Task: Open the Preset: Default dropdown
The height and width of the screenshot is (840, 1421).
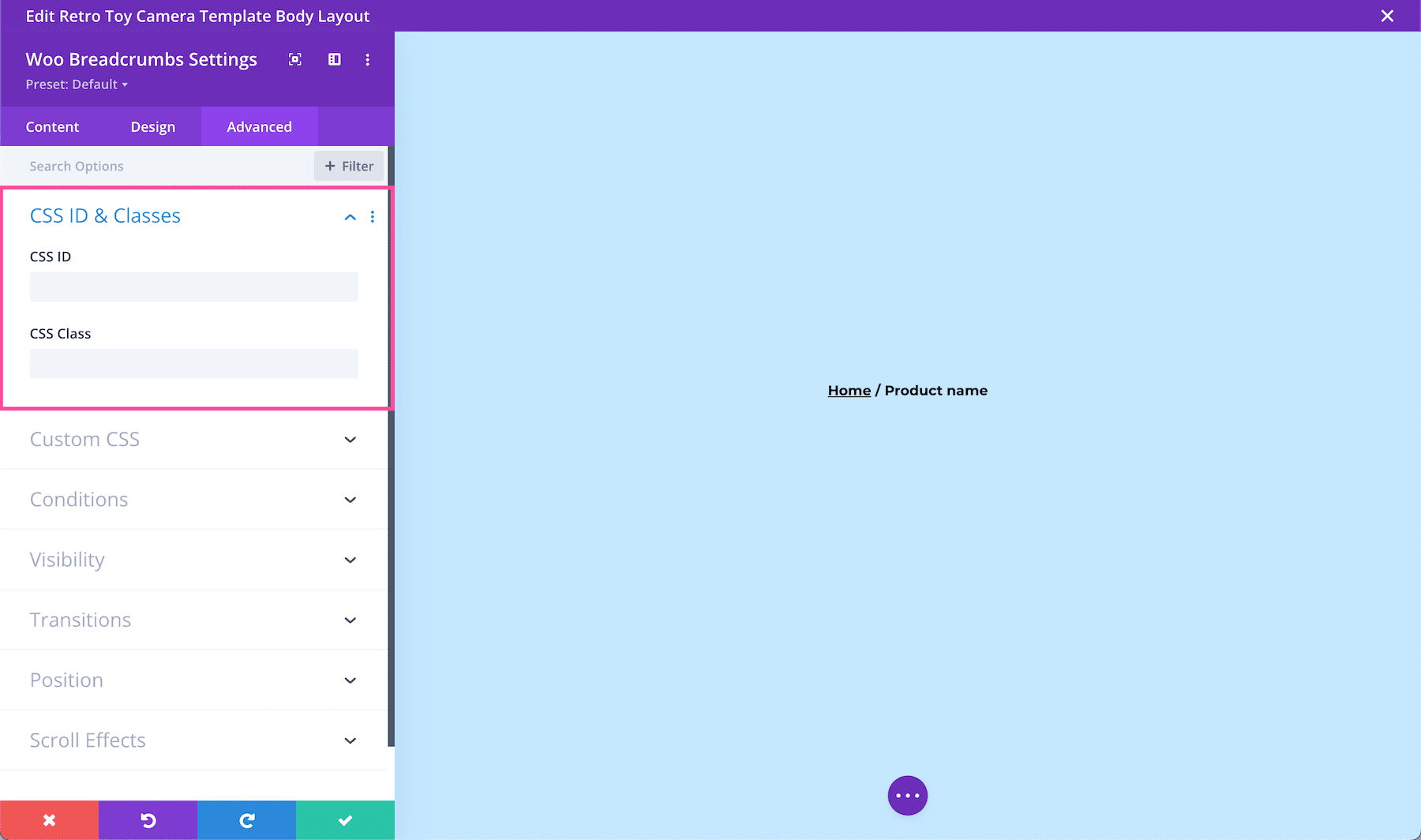Action: pos(77,84)
